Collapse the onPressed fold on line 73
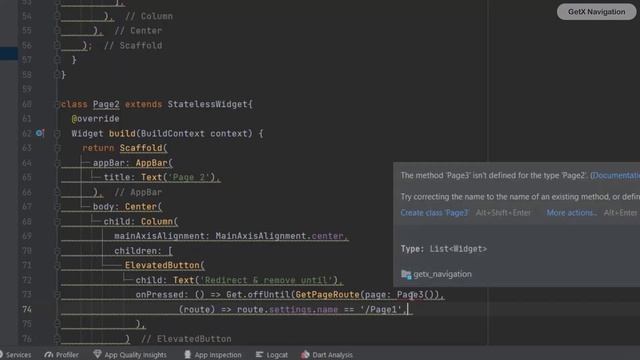 (x=58, y=294)
